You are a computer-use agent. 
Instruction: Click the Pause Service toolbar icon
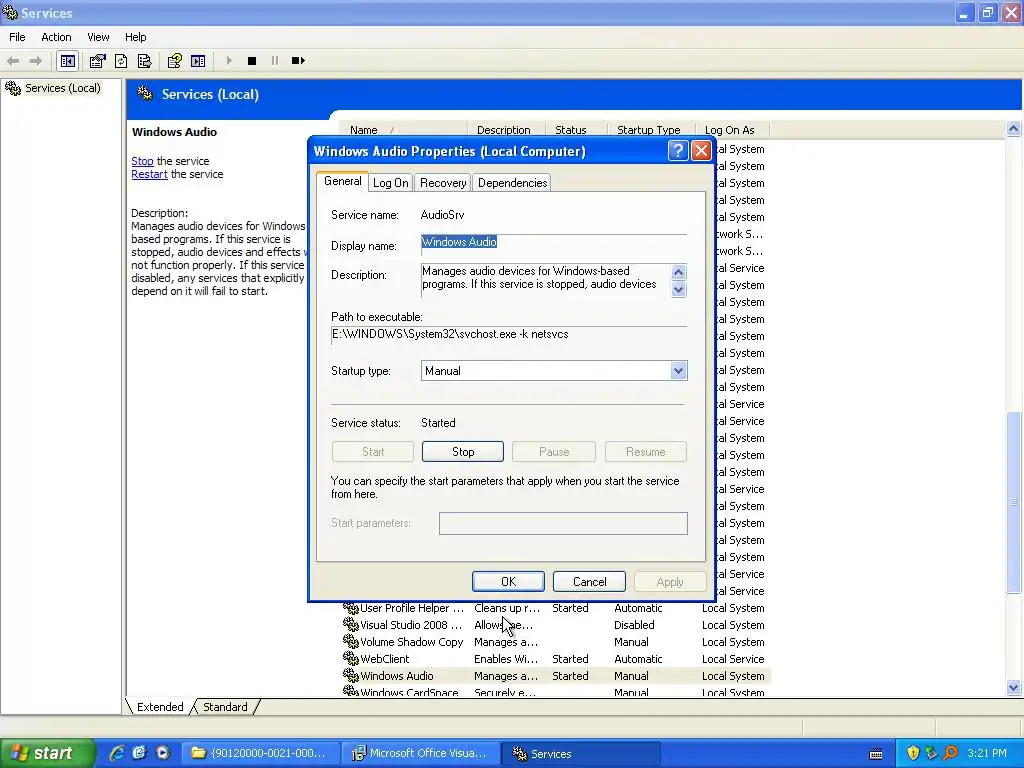tap(274, 61)
